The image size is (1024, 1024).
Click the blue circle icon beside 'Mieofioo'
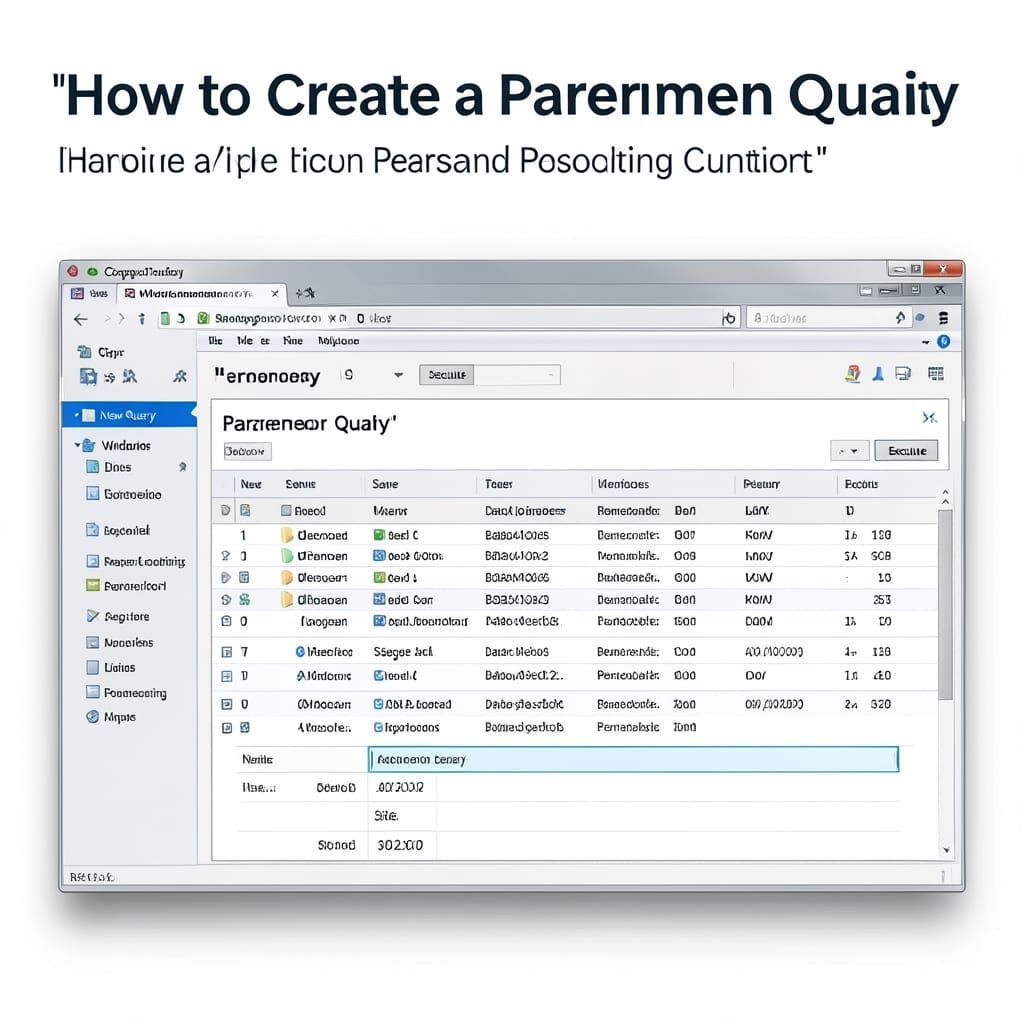click(x=300, y=652)
